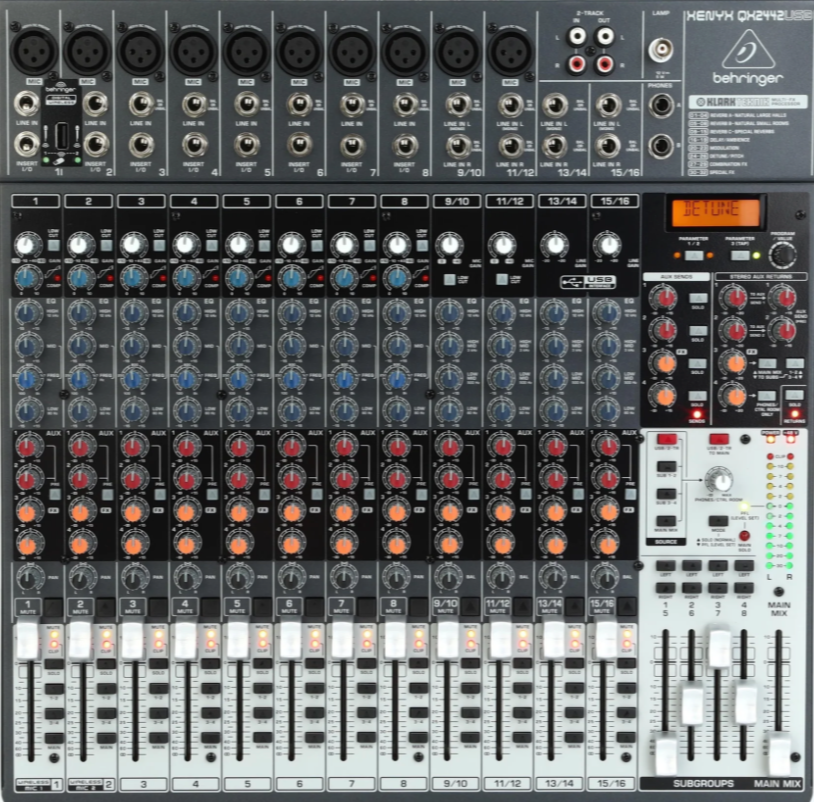
Task: Click the PHONES B headphone jack
Action: [661, 145]
